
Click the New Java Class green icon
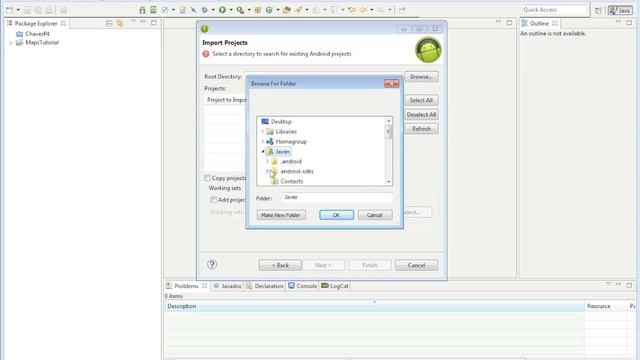(269, 10)
